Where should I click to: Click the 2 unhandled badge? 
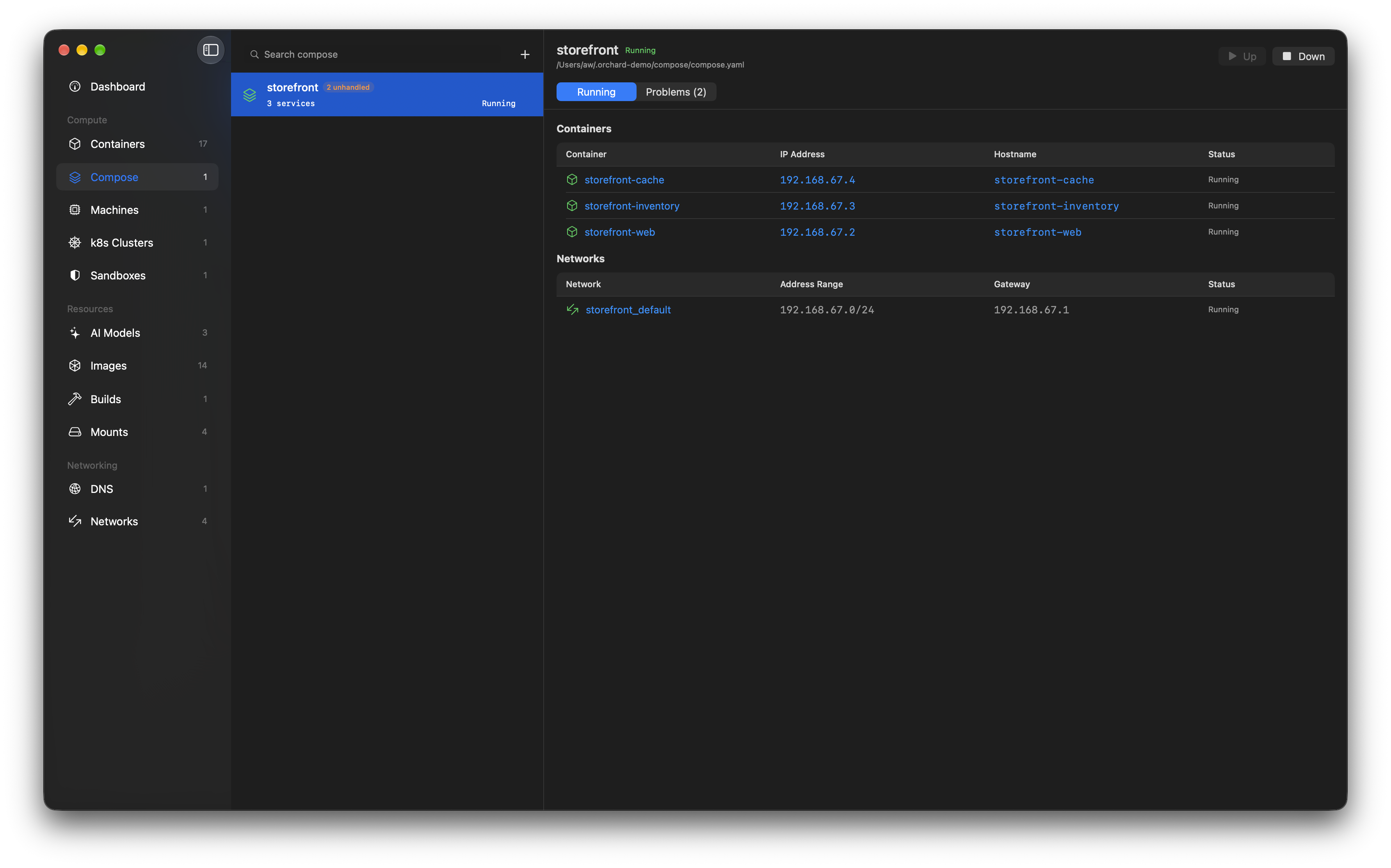tap(348, 87)
